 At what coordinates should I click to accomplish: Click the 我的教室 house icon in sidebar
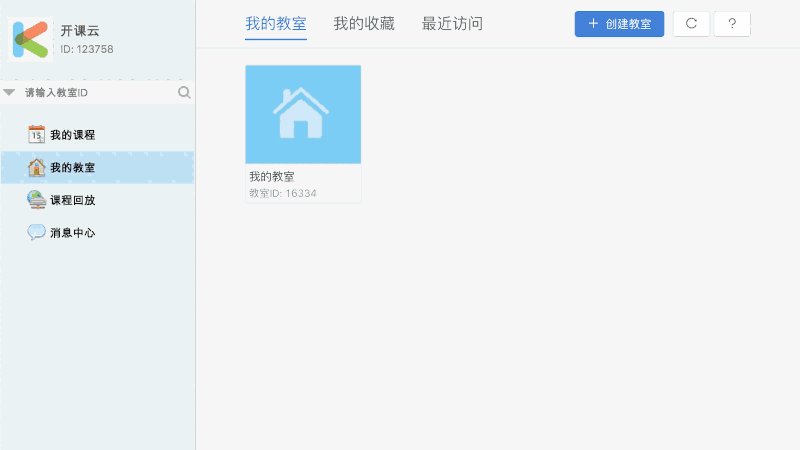36,167
